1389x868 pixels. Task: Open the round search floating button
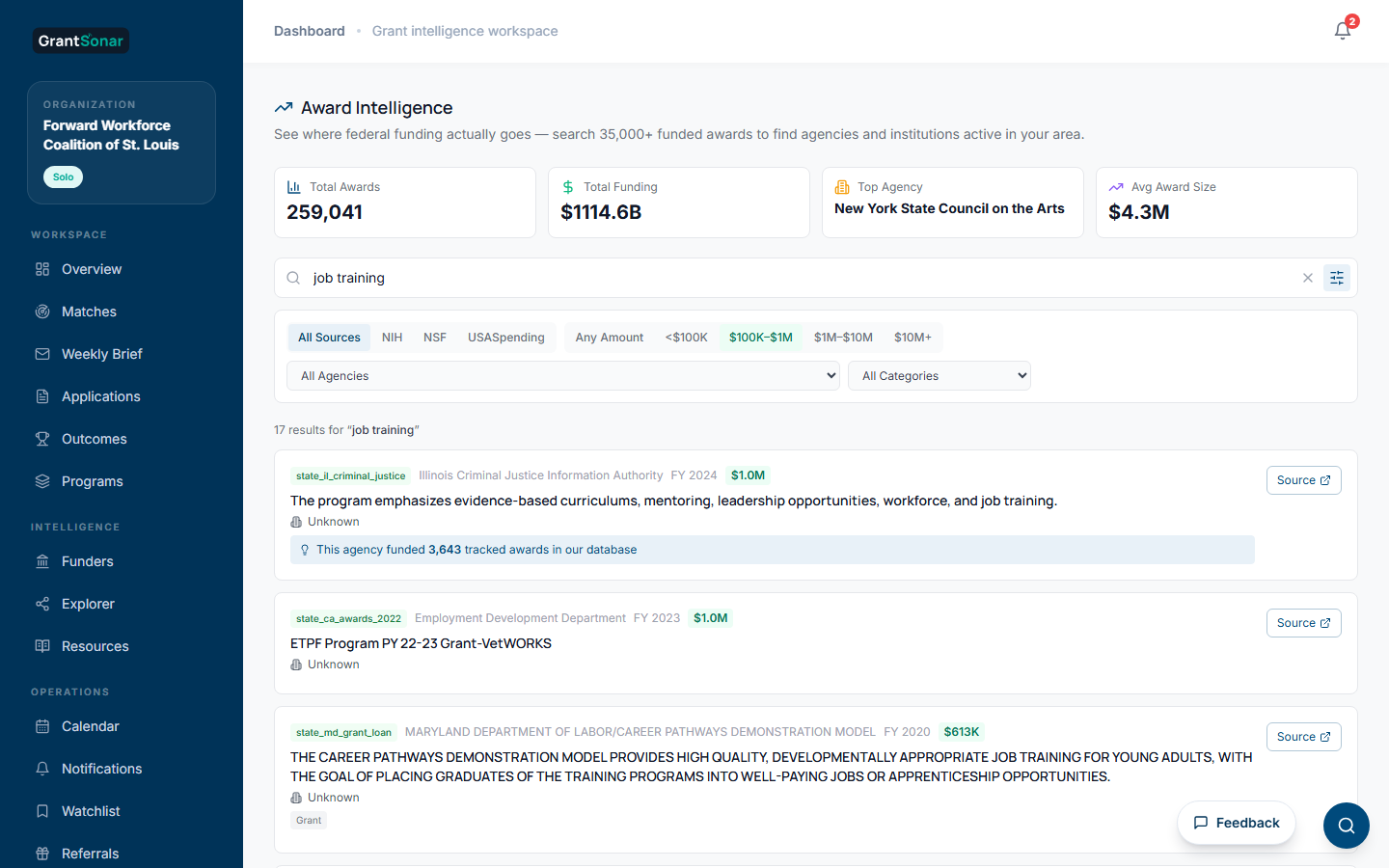(x=1347, y=826)
